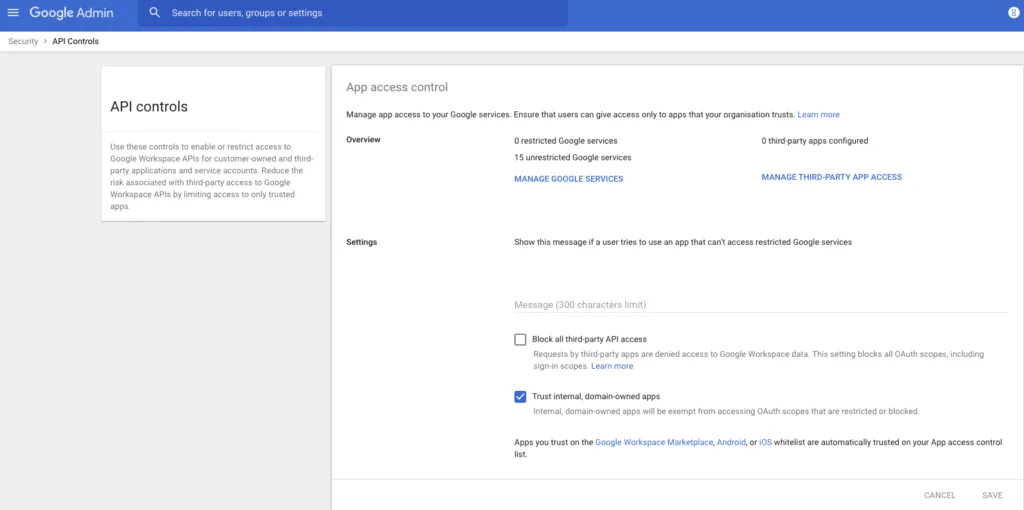1024x510 pixels.
Task: Open the hamburger main menu
Action: [13, 12]
